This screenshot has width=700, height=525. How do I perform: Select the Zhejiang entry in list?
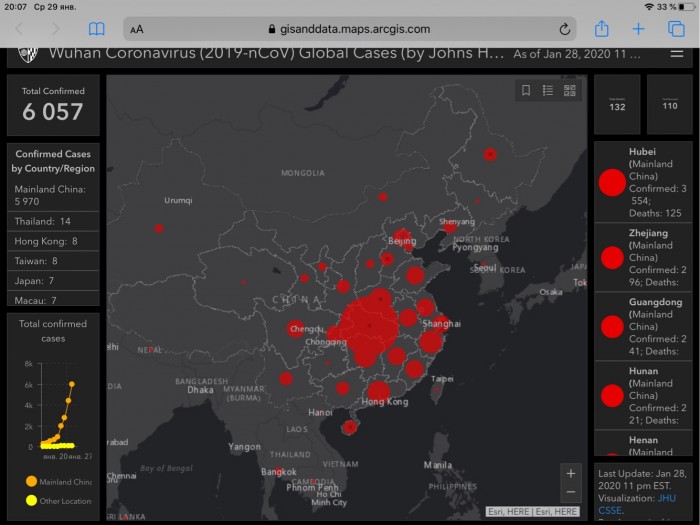tap(643, 257)
